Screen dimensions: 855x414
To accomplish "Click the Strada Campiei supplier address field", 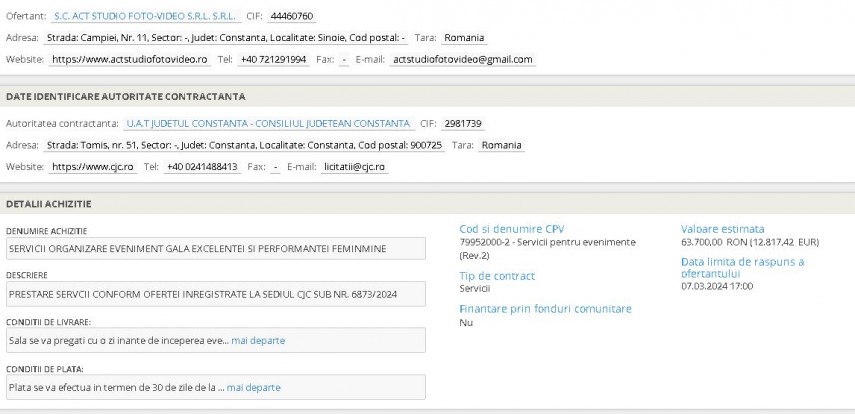I will (x=227, y=38).
